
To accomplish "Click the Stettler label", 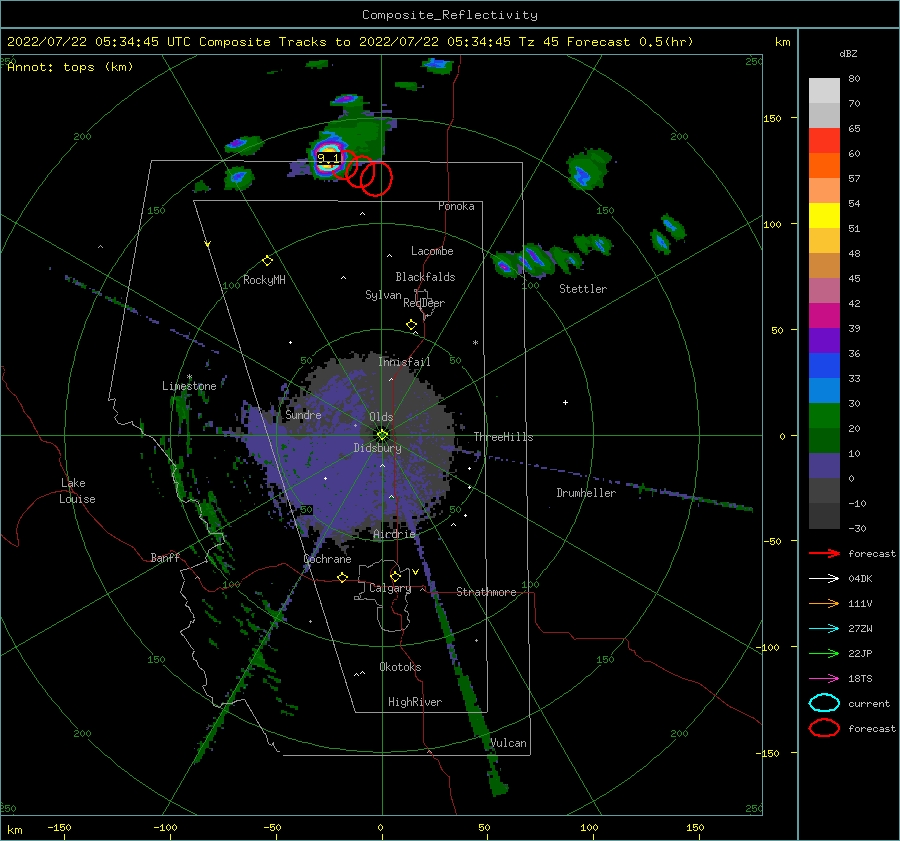I will coord(583,289).
